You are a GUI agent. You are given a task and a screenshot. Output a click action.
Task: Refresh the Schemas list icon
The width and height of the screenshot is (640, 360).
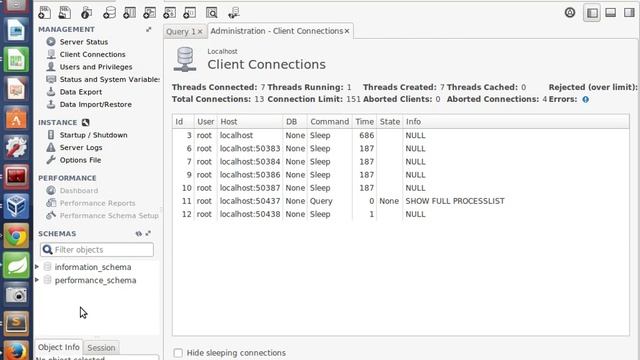tap(139, 233)
